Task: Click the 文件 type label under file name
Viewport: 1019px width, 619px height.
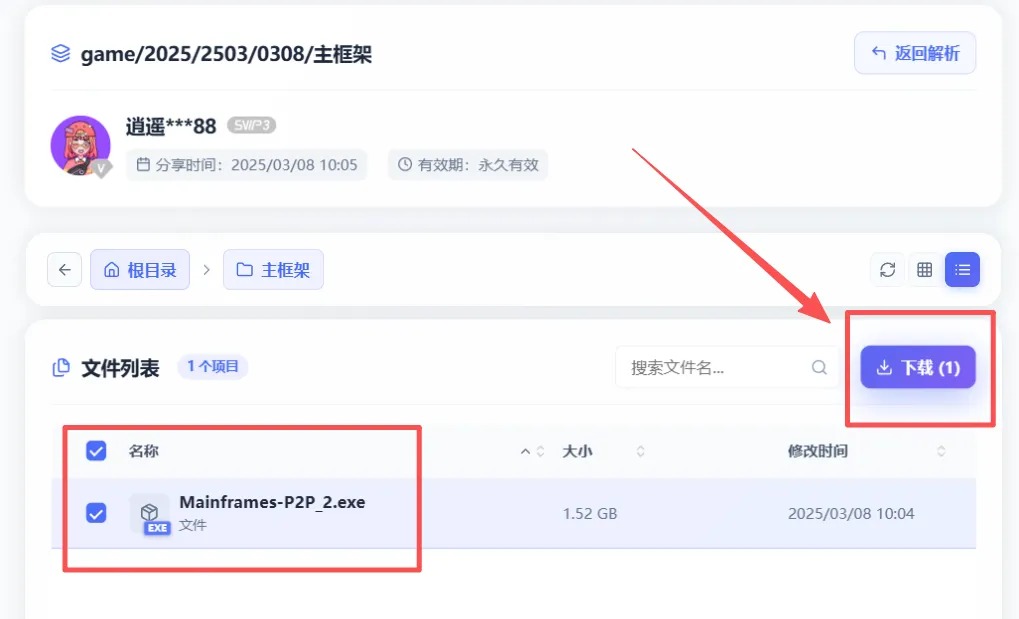Action: coord(192,525)
